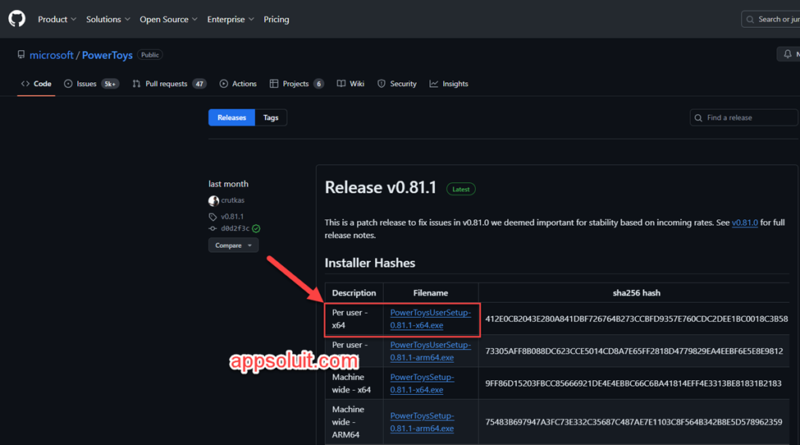Click the Projects 6 counter
The image size is (800, 445).
point(318,84)
